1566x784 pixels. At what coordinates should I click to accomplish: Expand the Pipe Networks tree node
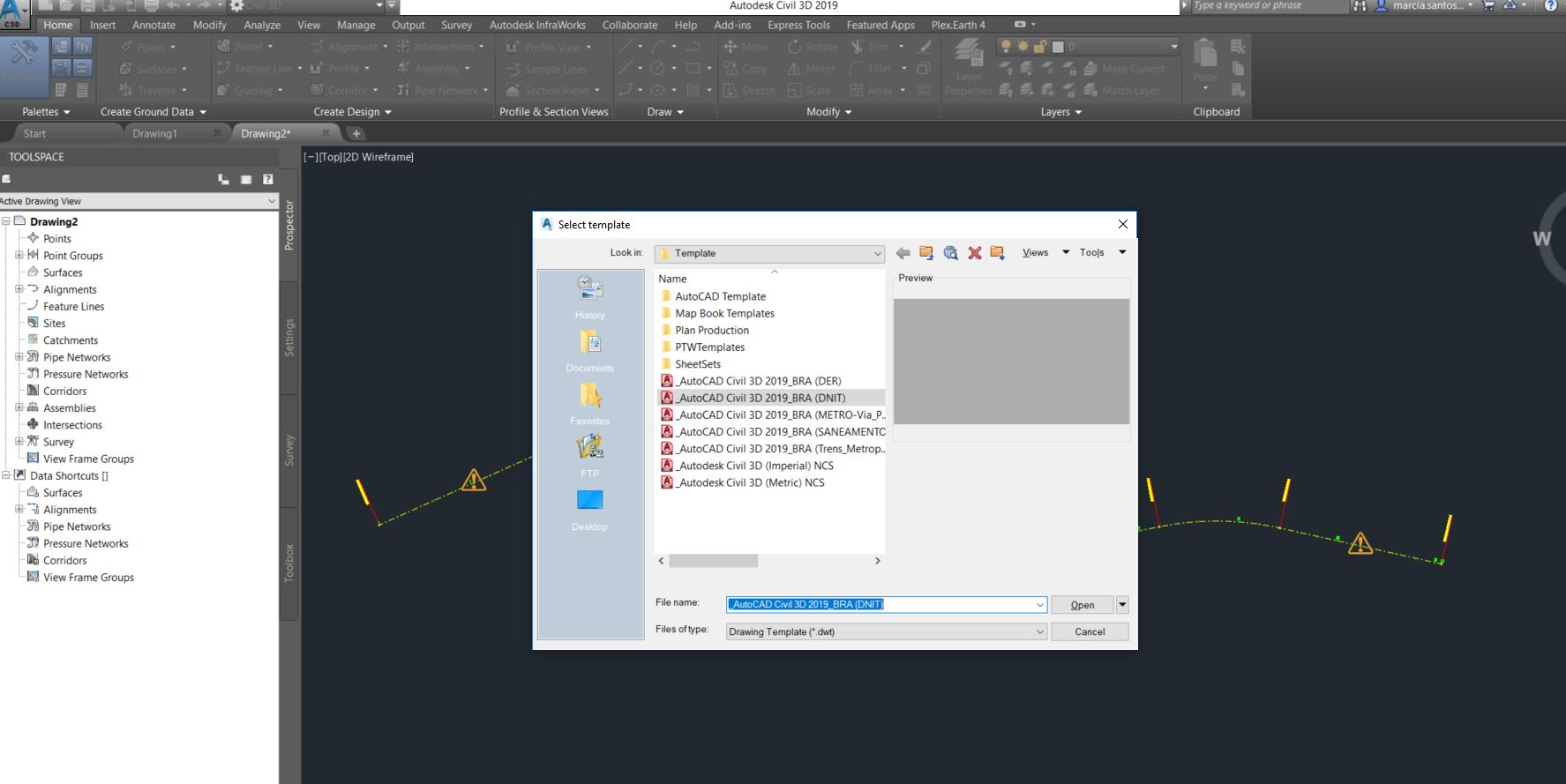19,357
